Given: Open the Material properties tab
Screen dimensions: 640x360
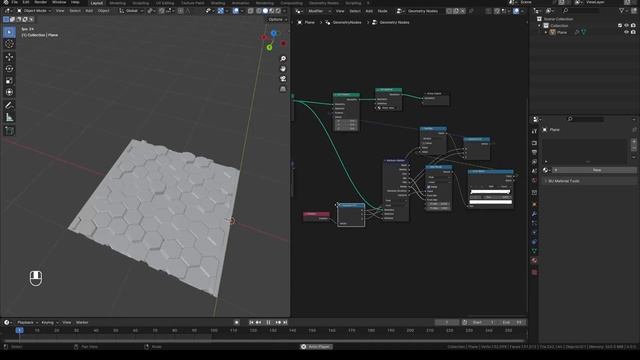Looking at the screenshot, I should (534, 260).
